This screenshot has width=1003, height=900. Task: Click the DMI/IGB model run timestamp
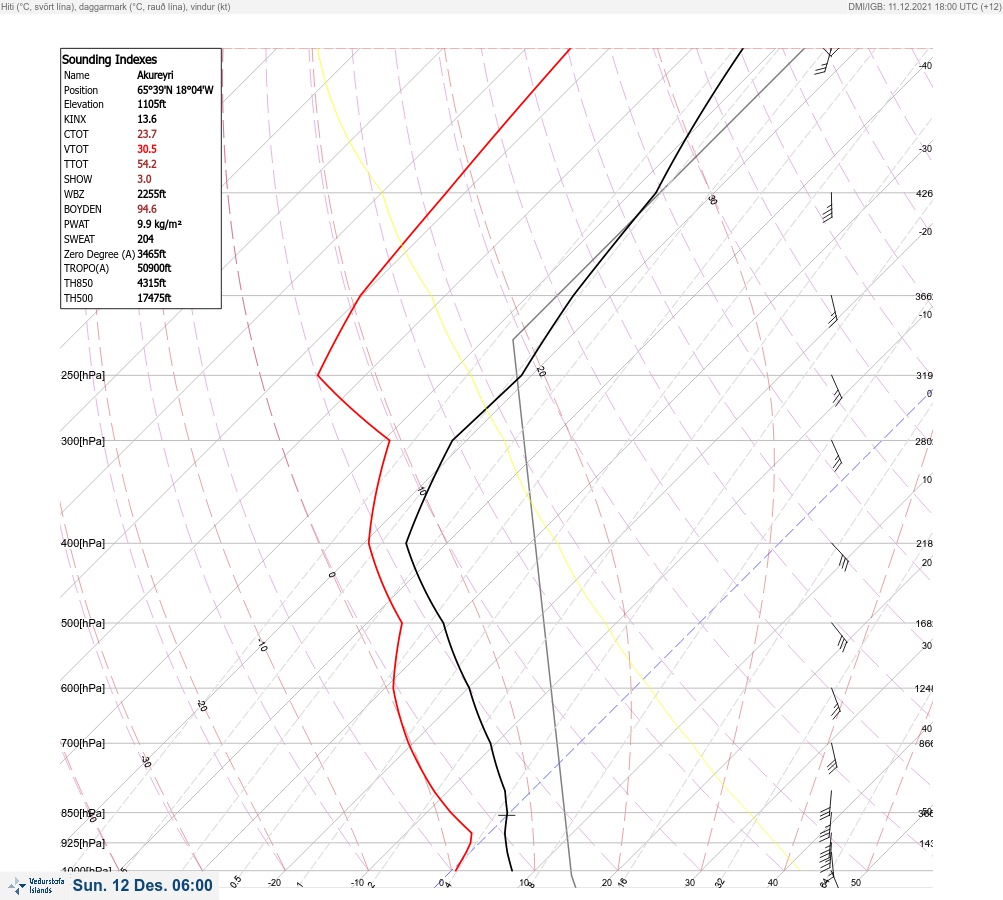point(924,6)
